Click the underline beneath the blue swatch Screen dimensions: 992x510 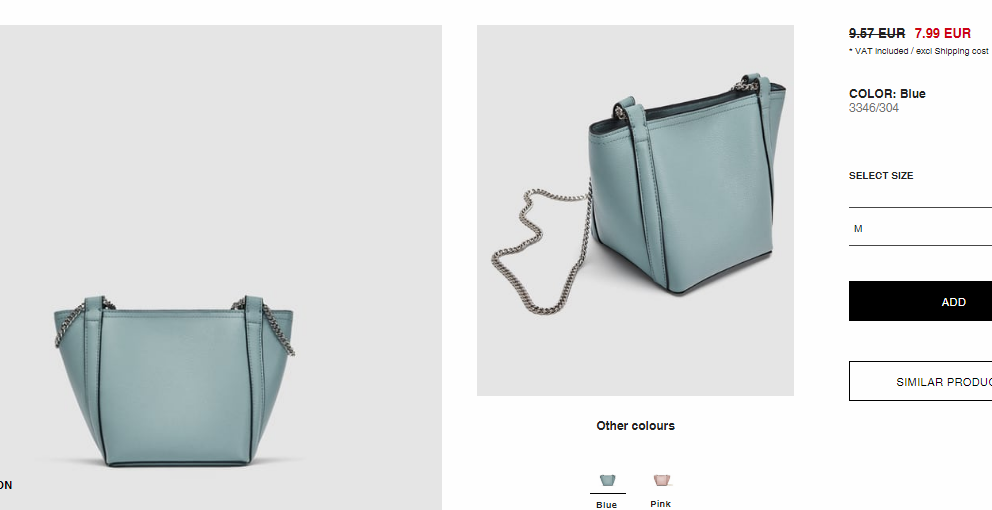[x=607, y=493]
